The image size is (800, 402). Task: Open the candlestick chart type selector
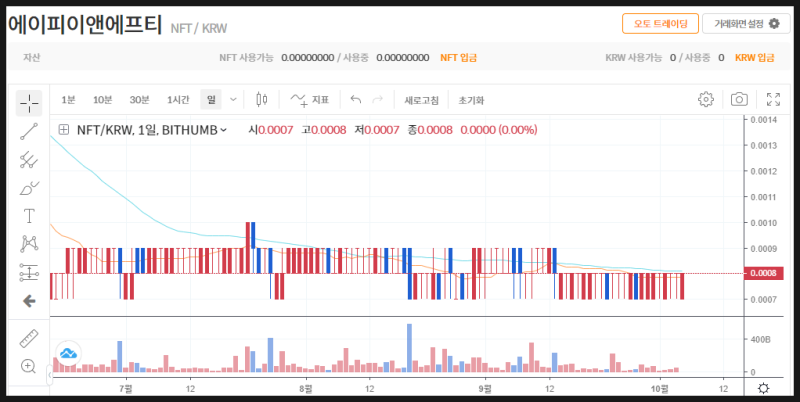pyautogui.click(x=262, y=99)
